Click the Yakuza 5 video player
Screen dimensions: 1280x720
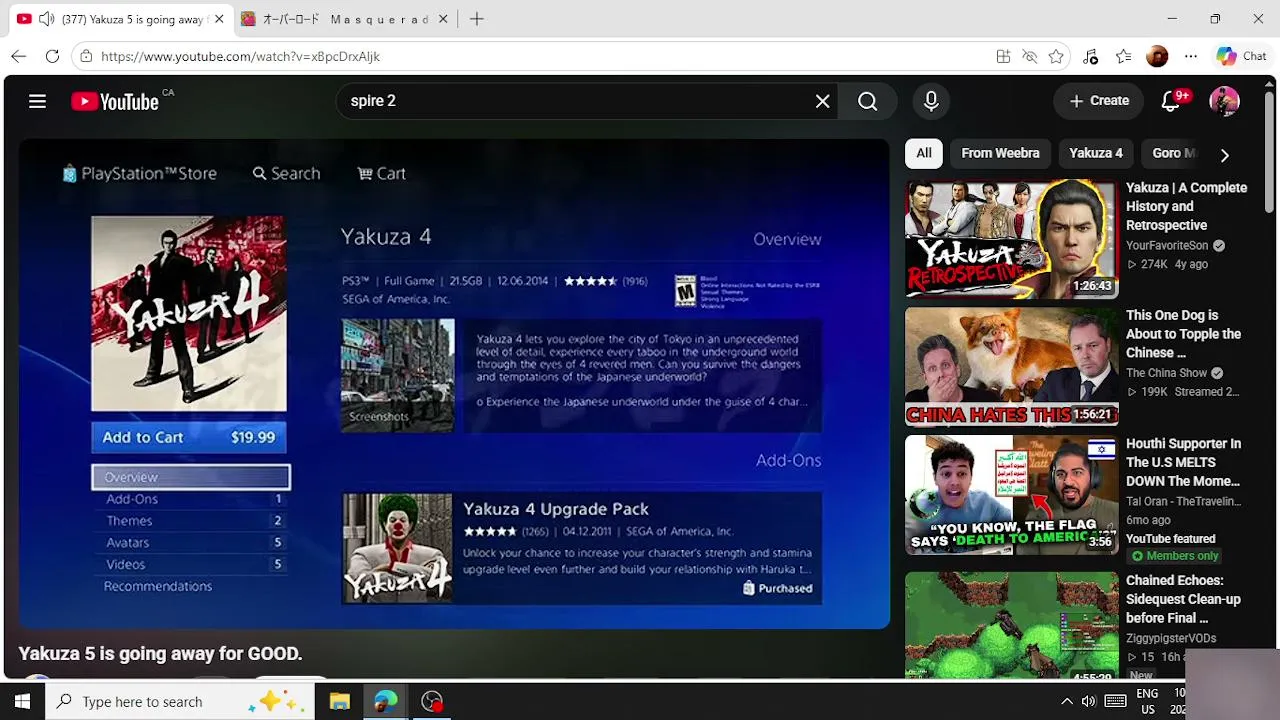pyautogui.click(x=454, y=384)
